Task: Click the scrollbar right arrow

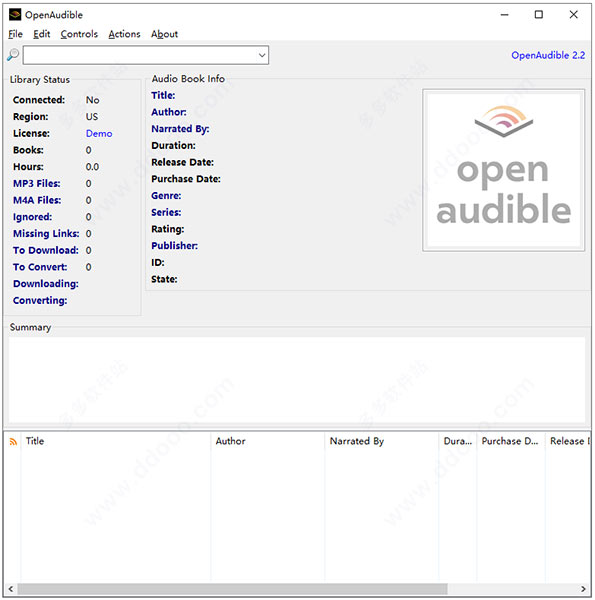Action: point(583,589)
